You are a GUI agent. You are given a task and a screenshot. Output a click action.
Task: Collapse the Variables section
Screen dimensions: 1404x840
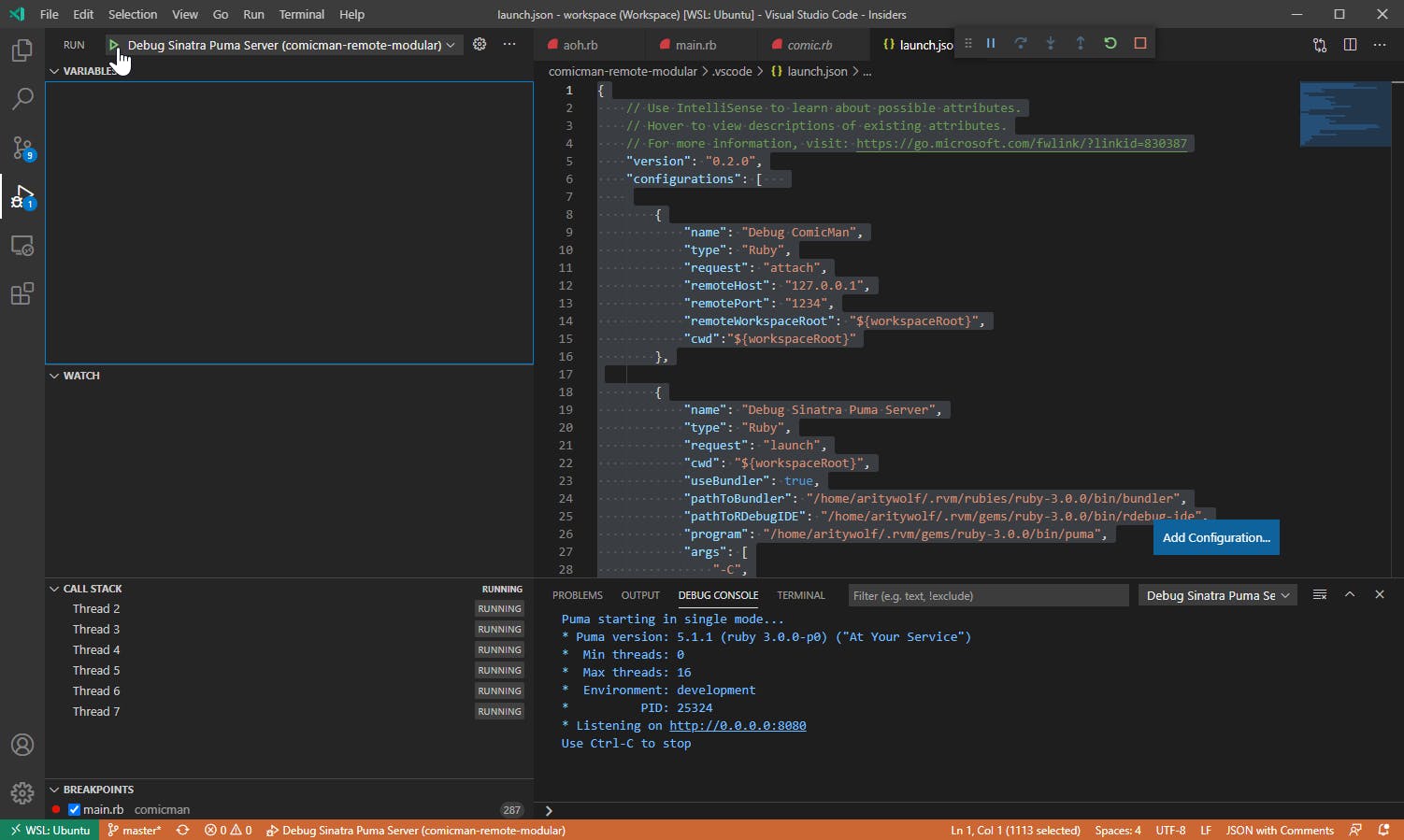pos(54,71)
